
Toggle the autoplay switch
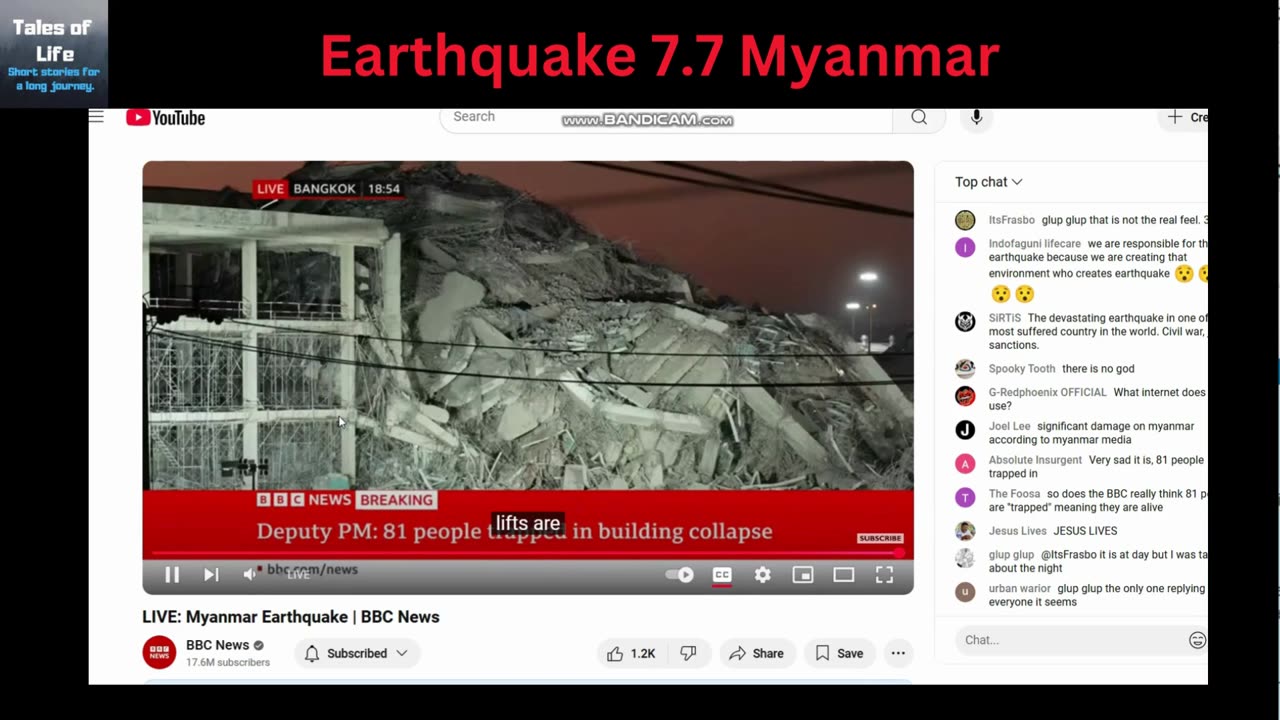point(680,575)
